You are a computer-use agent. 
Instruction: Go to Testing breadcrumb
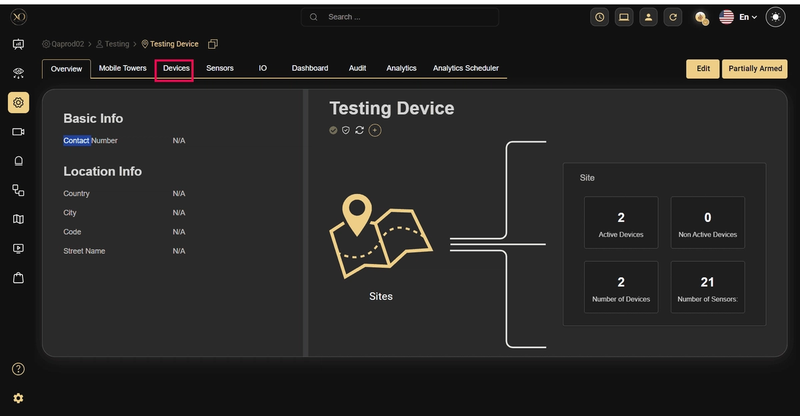pos(113,44)
